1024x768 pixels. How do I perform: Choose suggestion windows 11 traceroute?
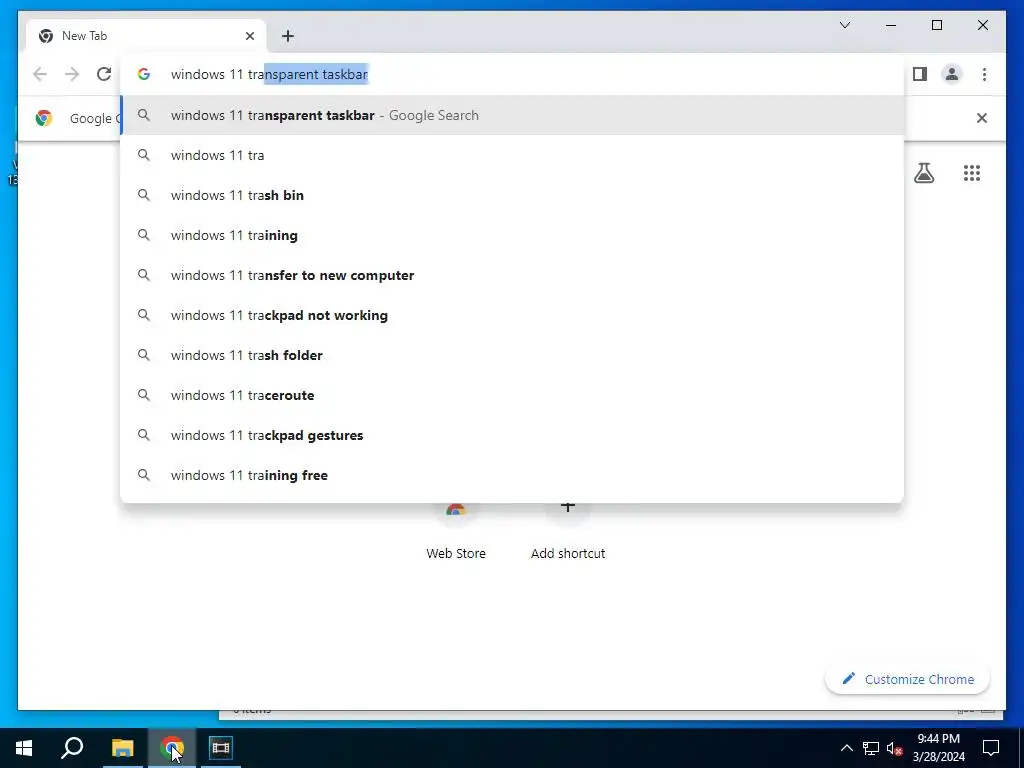click(513, 395)
